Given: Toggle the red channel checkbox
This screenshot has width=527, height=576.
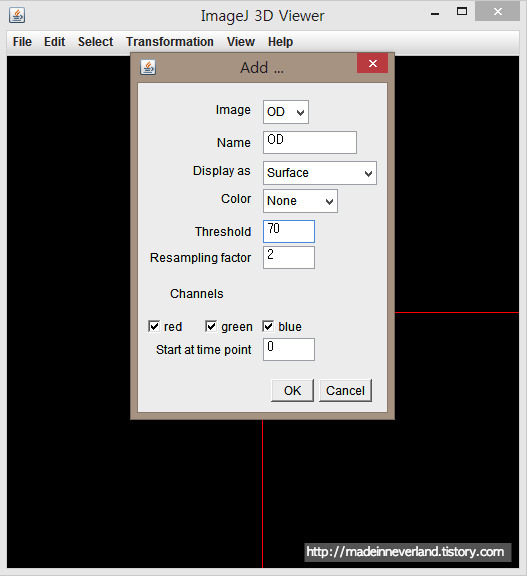Looking at the screenshot, I should click(x=154, y=326).
